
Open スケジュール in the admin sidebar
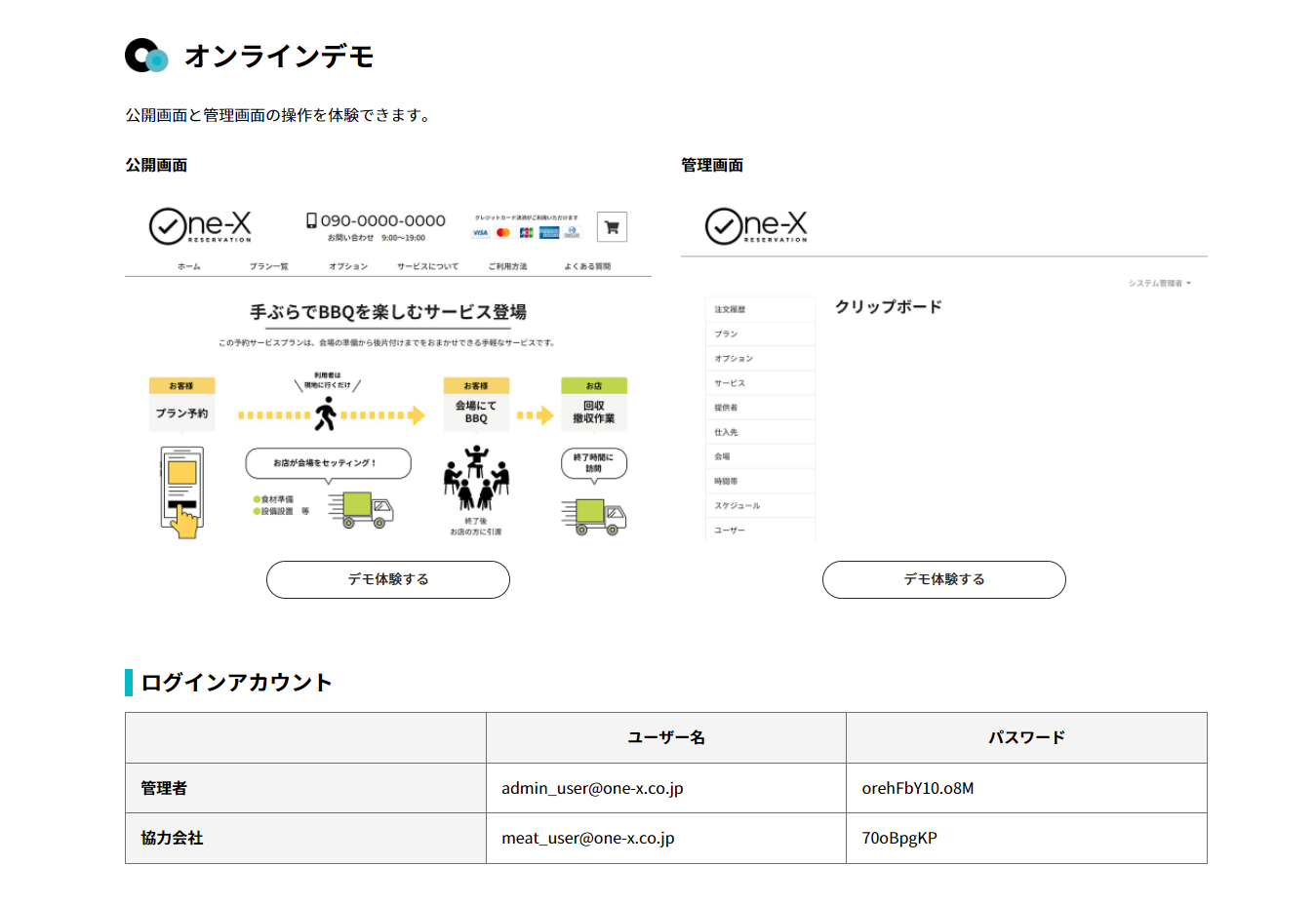(x=737, y=506)
